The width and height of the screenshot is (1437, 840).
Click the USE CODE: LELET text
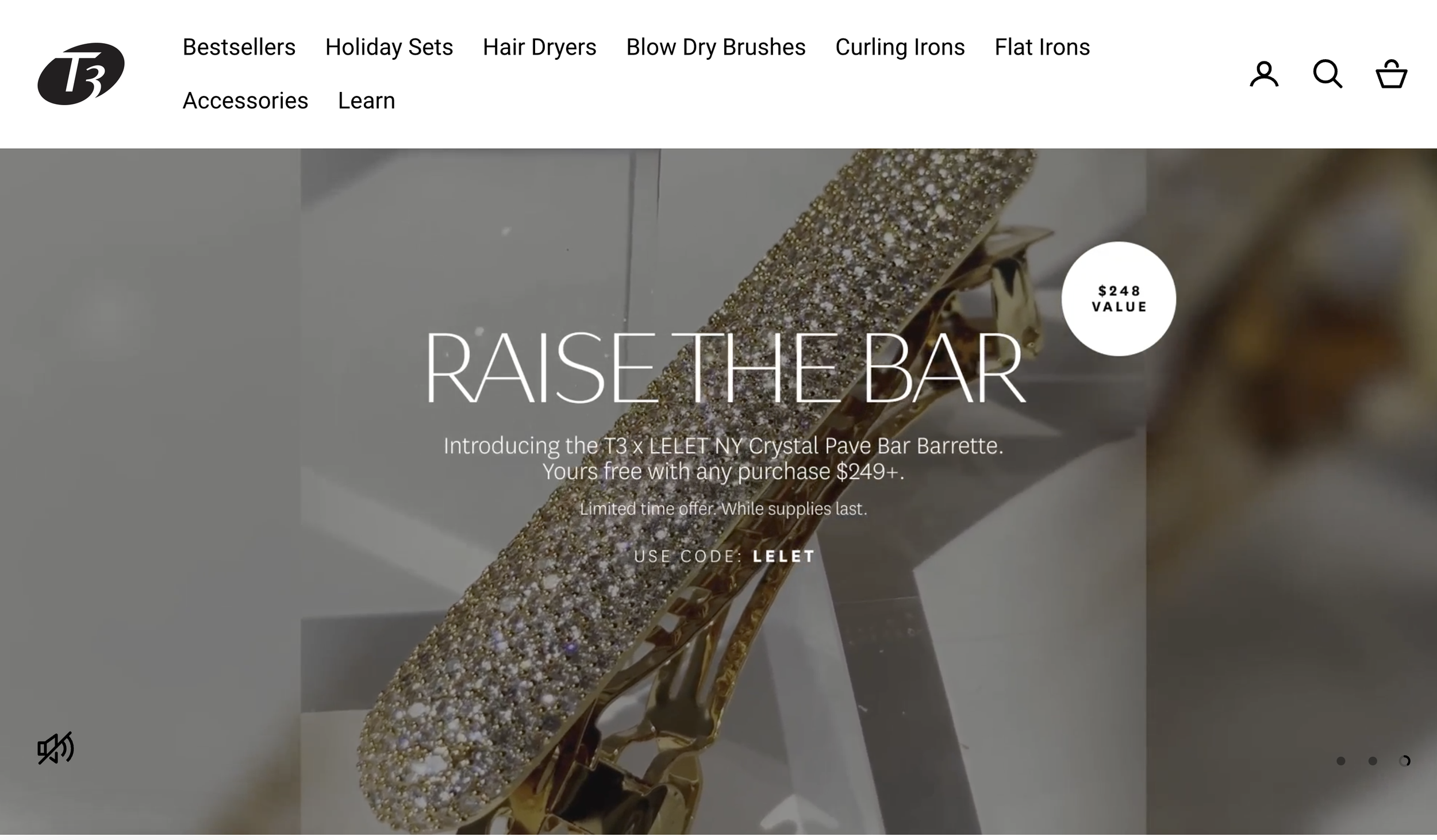coord(724,556)
